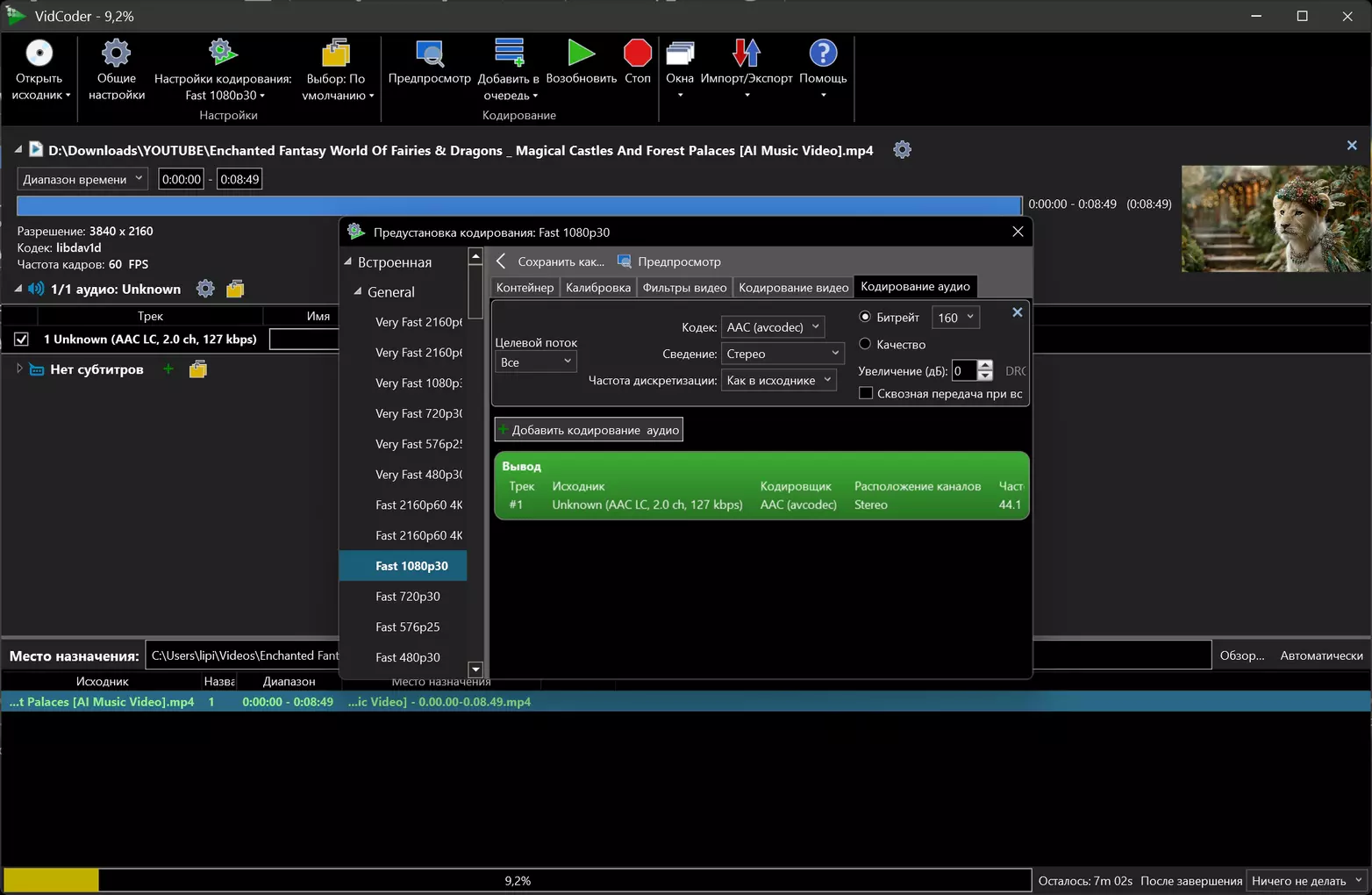Expand the Mixdown Stereo dropdown
The height and width of the screenshot is (895, 1372).
click(x=782, y=354)
